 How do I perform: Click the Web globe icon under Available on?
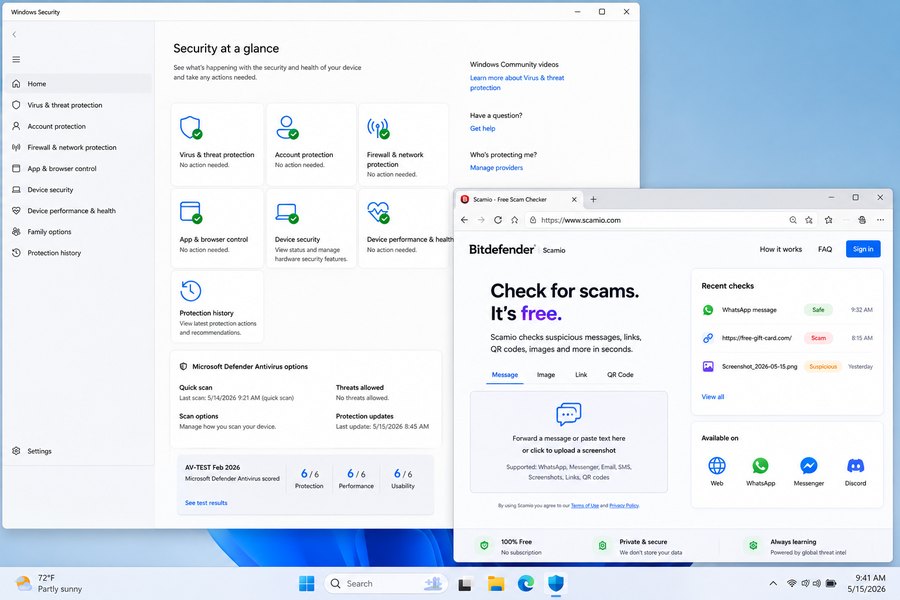click(717, 466)
